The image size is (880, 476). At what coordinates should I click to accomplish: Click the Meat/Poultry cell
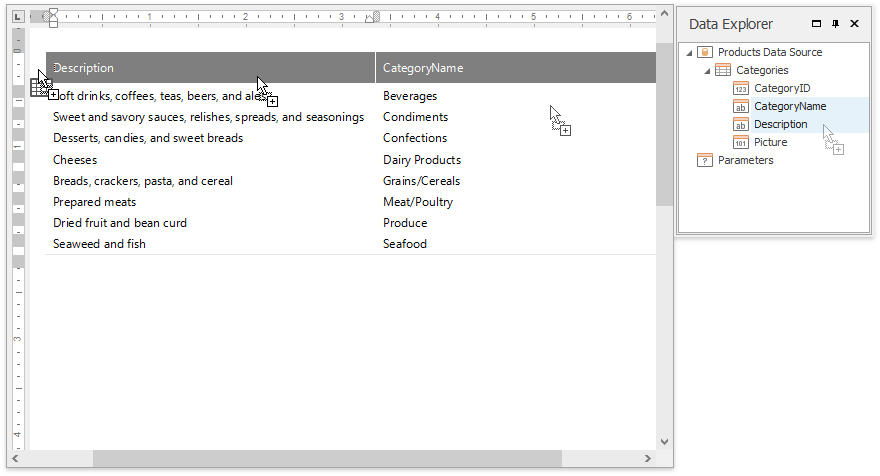coord(418,202)
